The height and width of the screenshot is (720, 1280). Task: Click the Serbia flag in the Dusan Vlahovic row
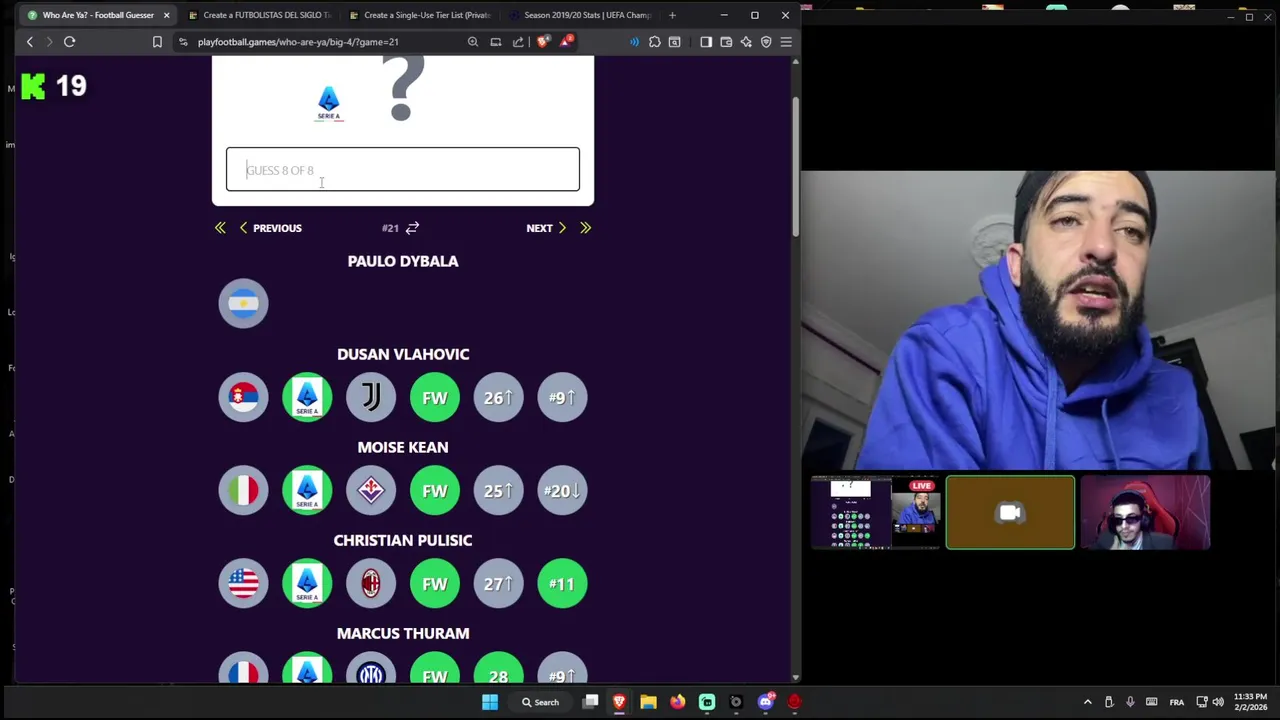click(x=243, y=397)
